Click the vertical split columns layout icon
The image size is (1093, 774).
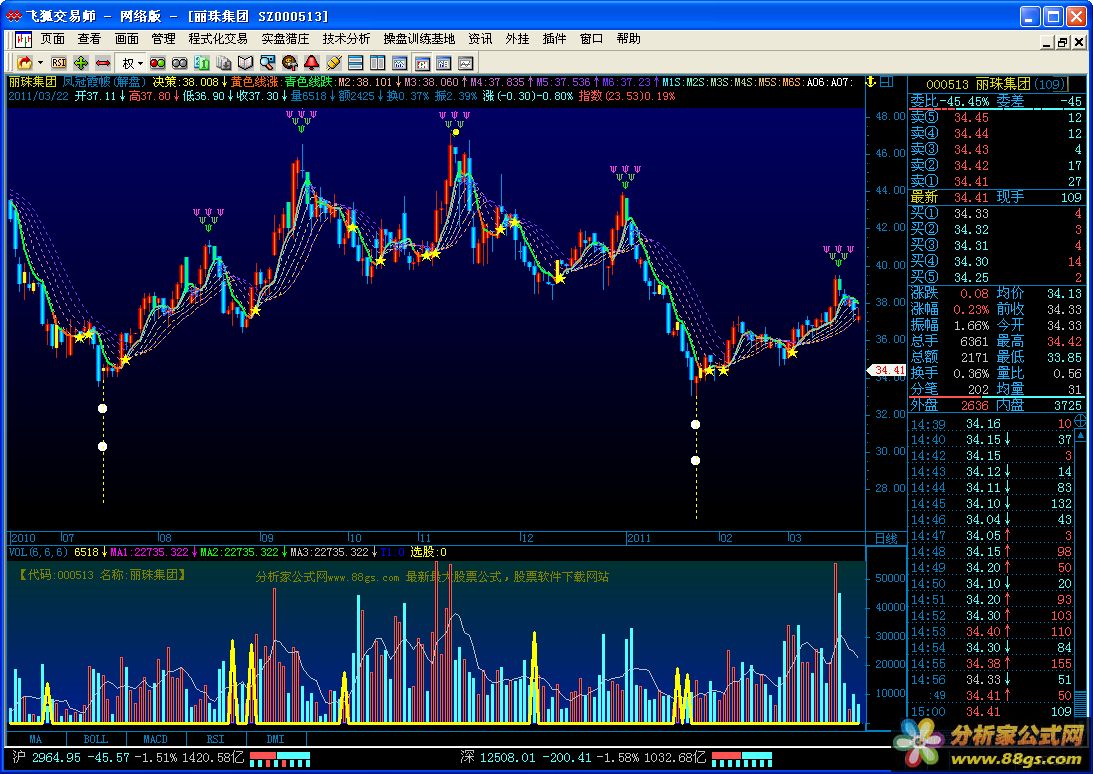pos(378,63)
